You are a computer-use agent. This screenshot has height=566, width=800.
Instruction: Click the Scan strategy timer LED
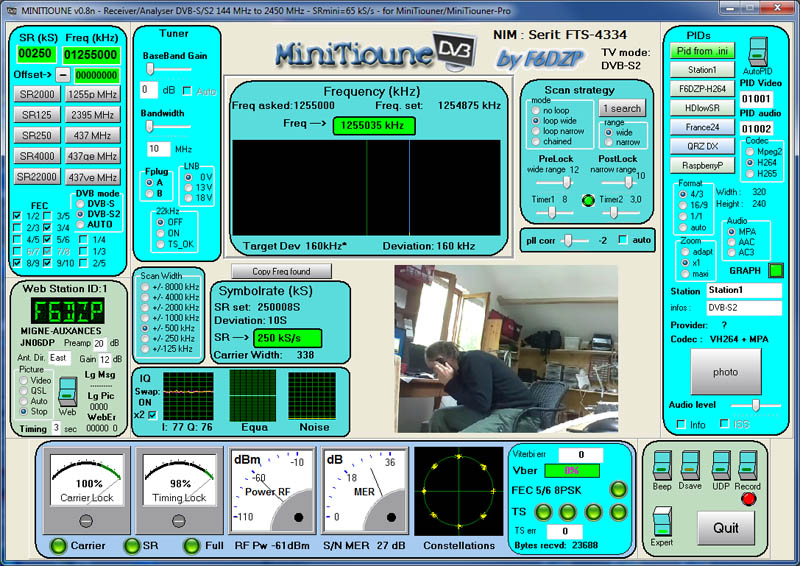pyautogui.click(x=588, y=200)
